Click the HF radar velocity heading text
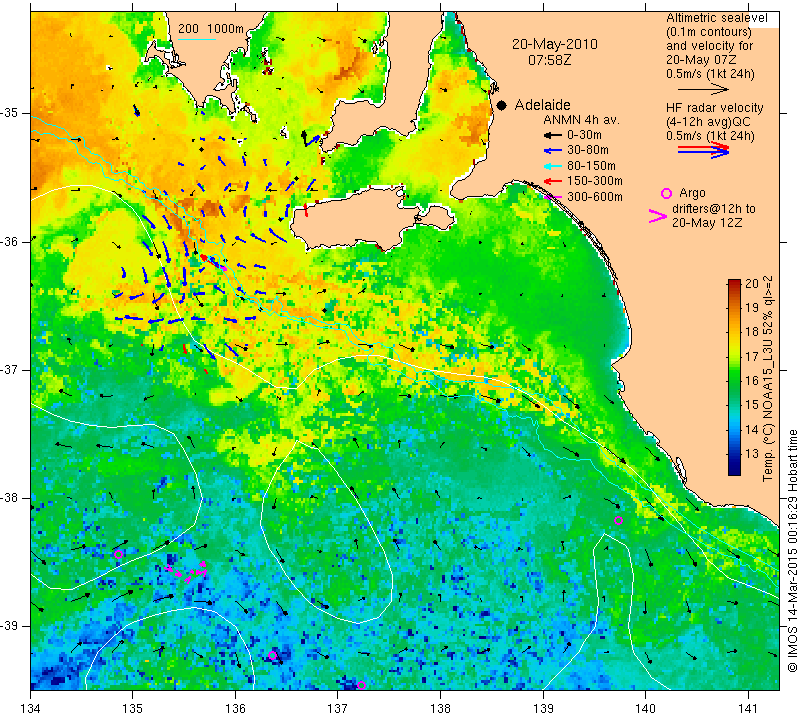 (714, 108)
